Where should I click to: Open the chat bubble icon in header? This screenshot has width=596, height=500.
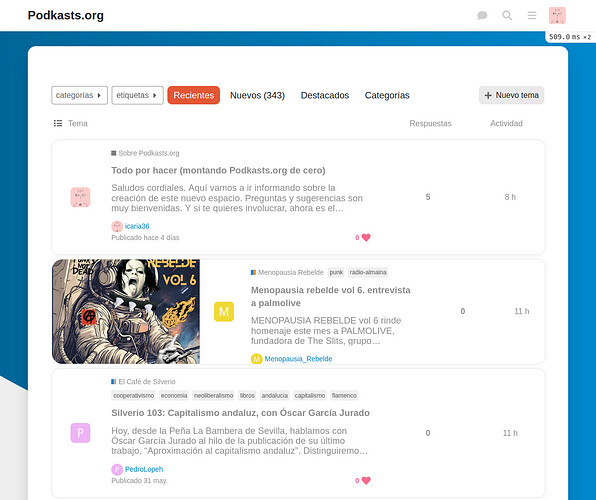pyautogui.click(x=482, y=15)
